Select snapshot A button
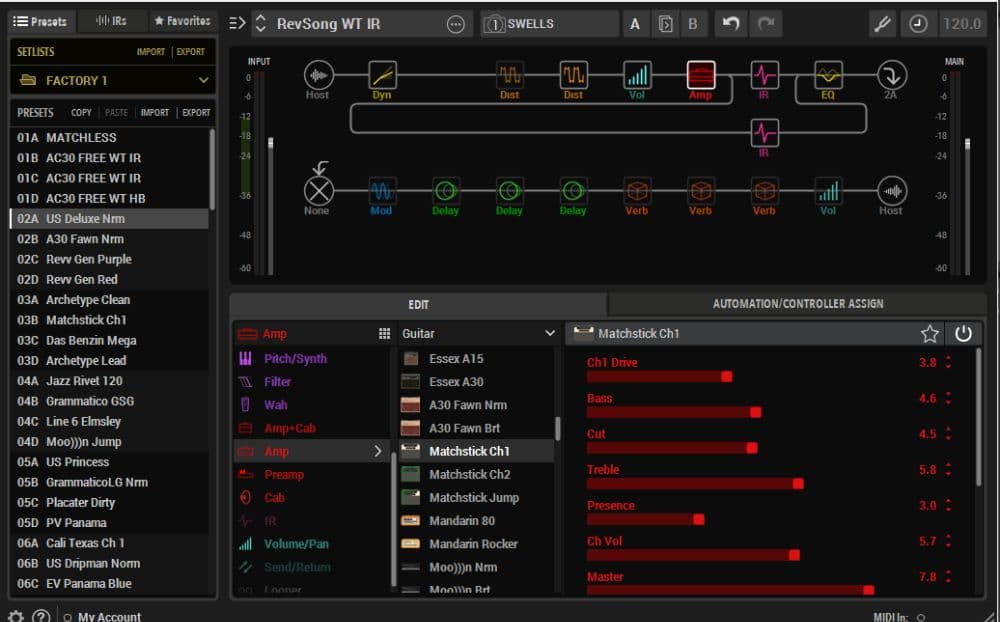Screen dimensions: 1000x622 635,24
